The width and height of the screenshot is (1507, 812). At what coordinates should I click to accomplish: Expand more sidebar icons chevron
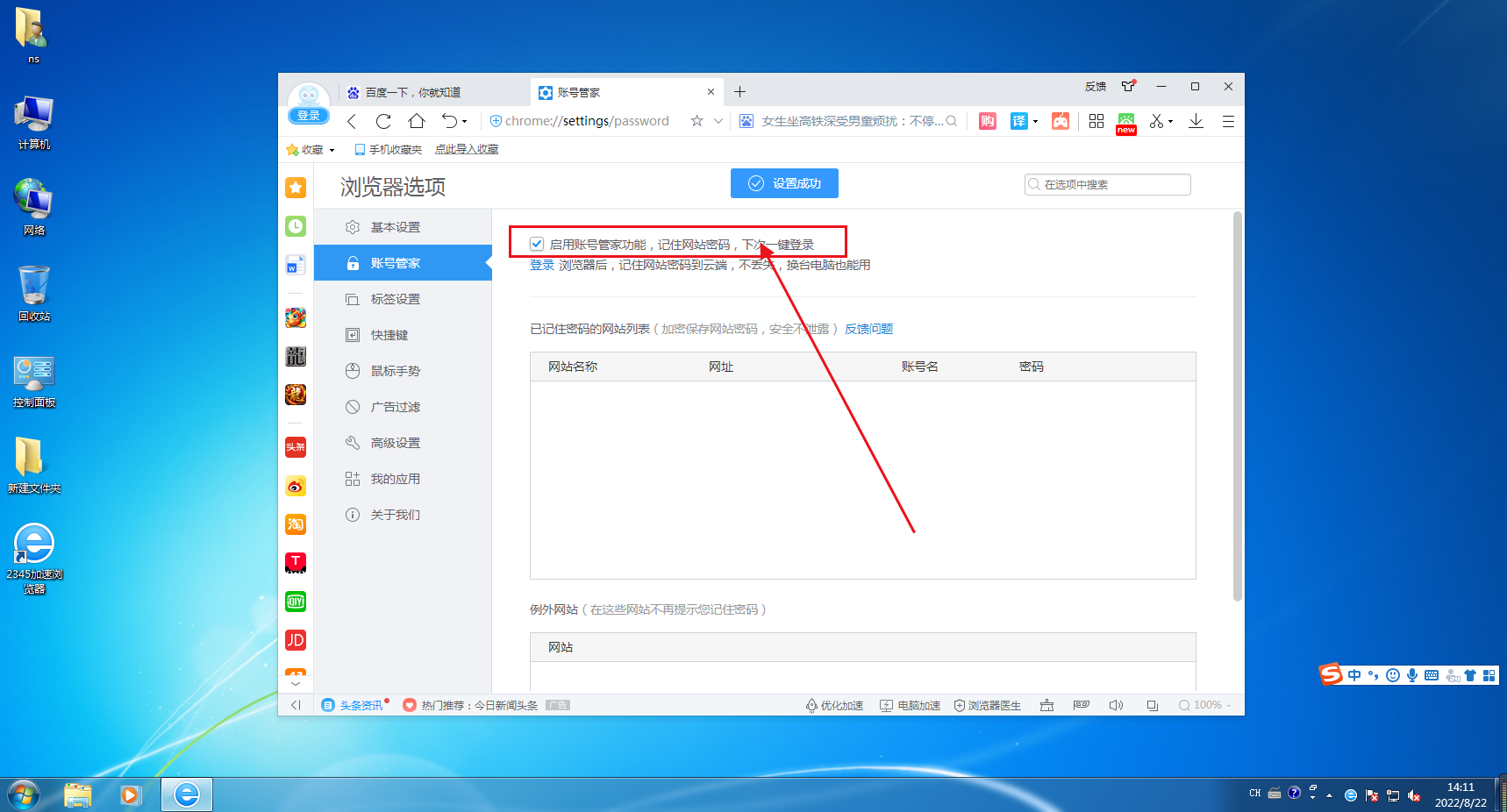pyautogui.click(x=296, y=683)
